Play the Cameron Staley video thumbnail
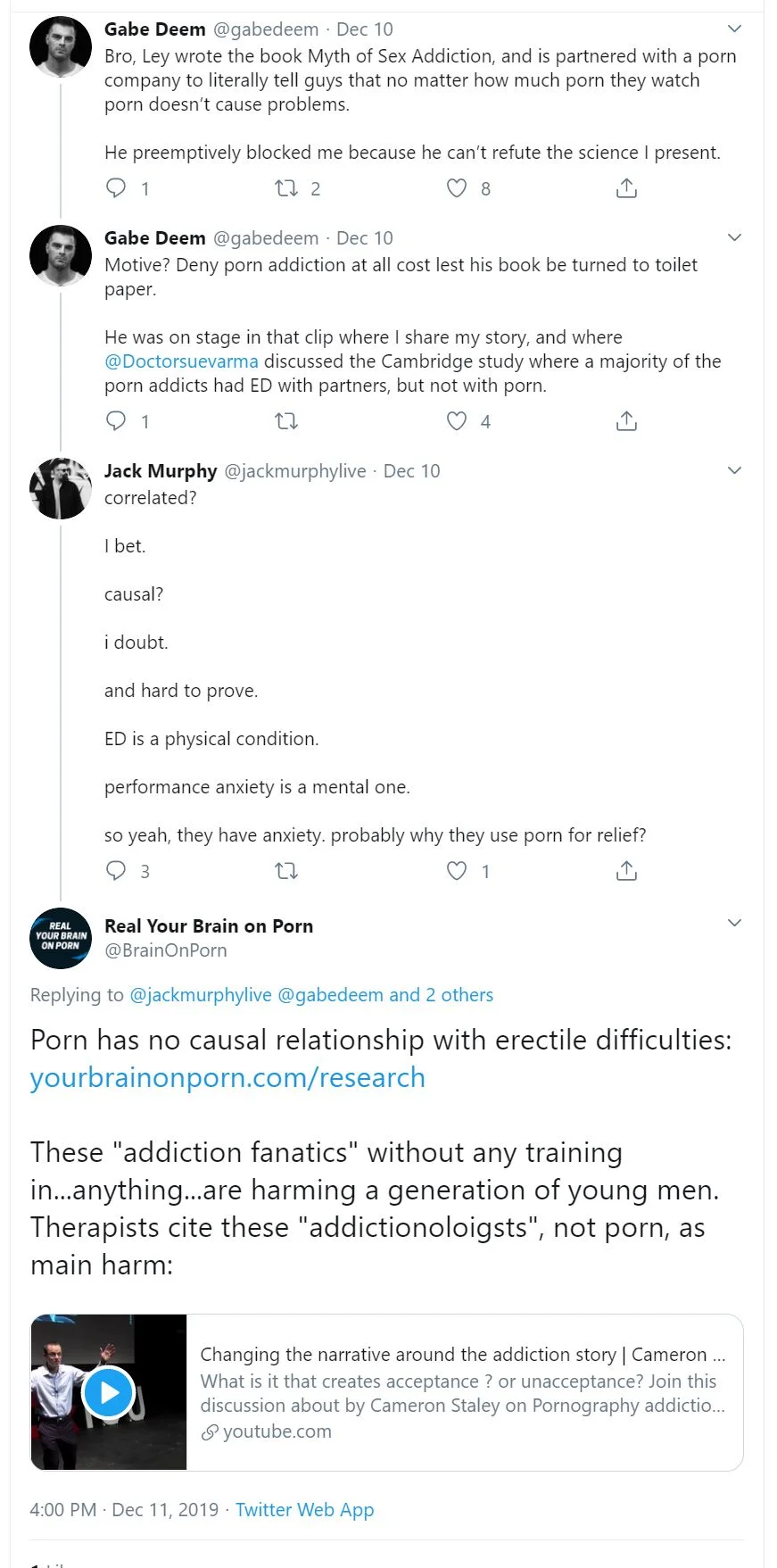This screenshot has height=1568, width=777. [109, 1392]
